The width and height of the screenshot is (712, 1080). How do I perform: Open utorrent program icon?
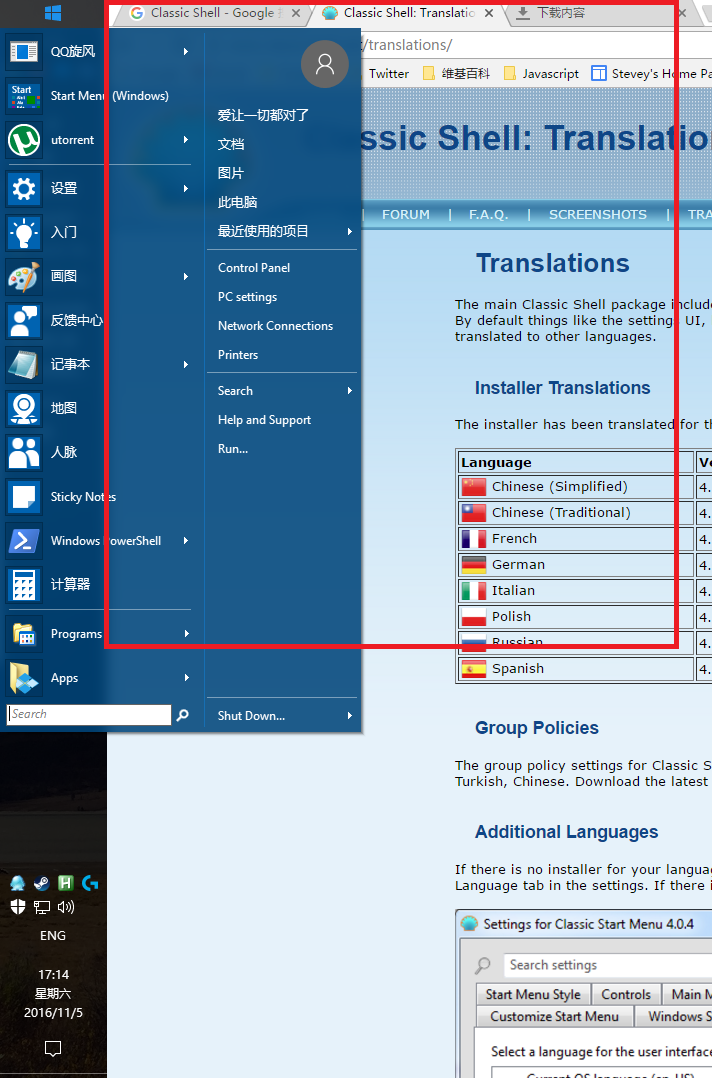24,140
